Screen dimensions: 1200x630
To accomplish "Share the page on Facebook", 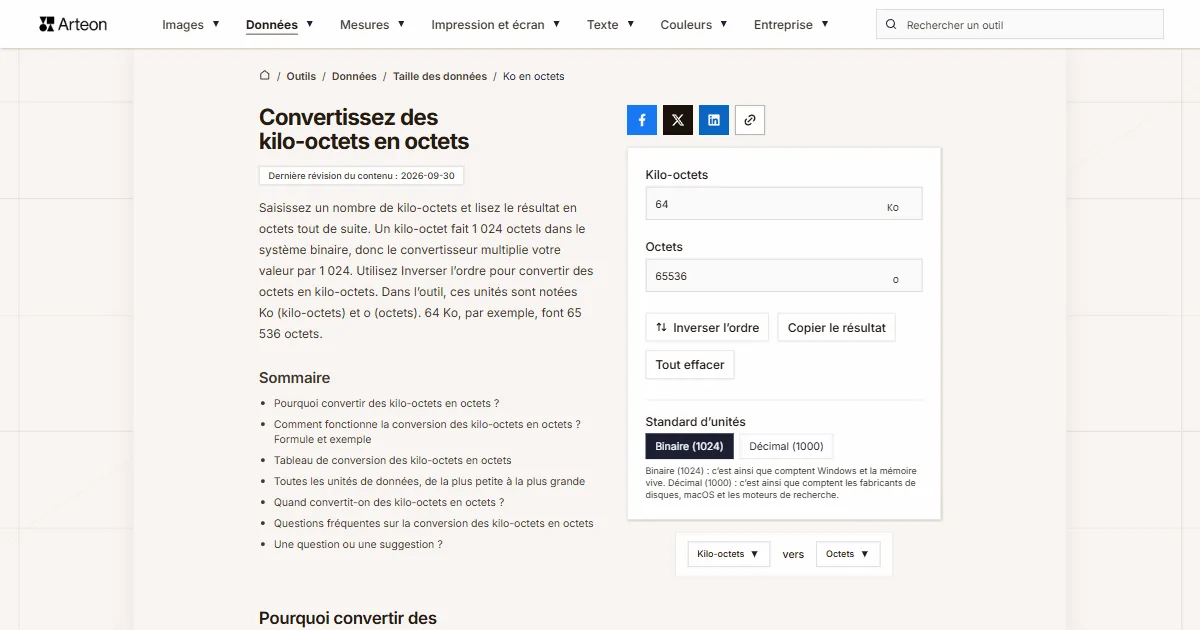I will [x=642, y=120].
